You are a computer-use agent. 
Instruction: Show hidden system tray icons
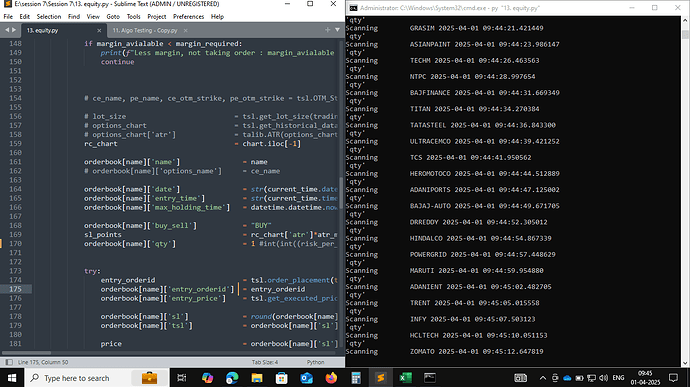543,378
